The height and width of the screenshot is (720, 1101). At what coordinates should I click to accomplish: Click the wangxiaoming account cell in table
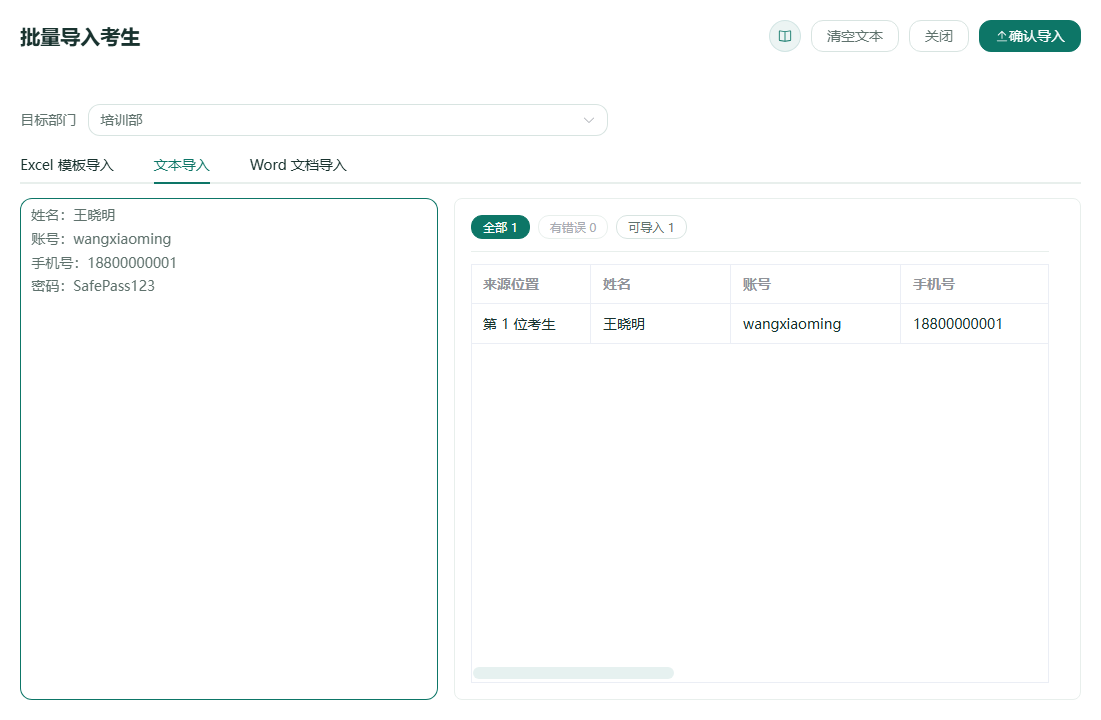coord(815,324)
